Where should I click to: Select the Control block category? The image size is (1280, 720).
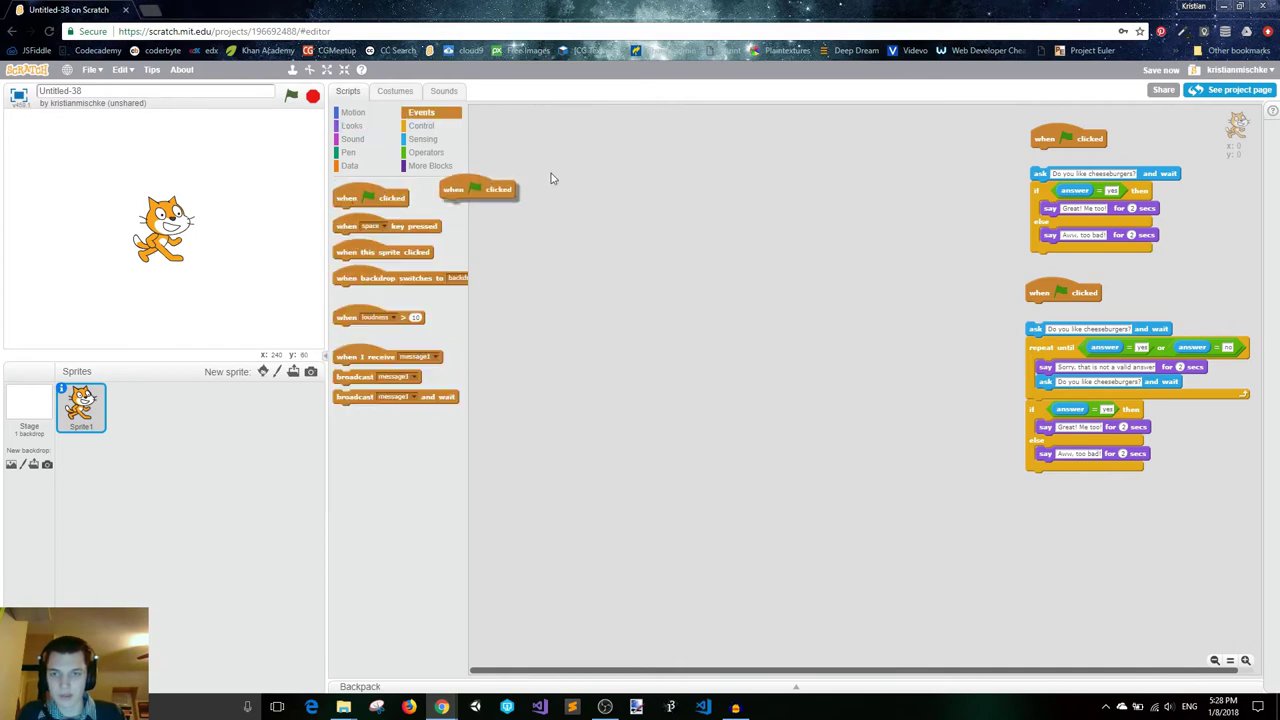(421, 126)
